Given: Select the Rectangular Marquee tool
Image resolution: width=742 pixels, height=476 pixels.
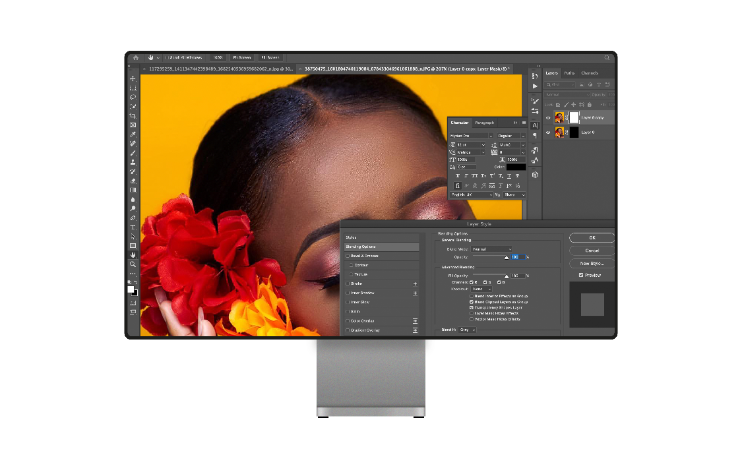Looking at the screenshot, I should click(x=133, y=88).
